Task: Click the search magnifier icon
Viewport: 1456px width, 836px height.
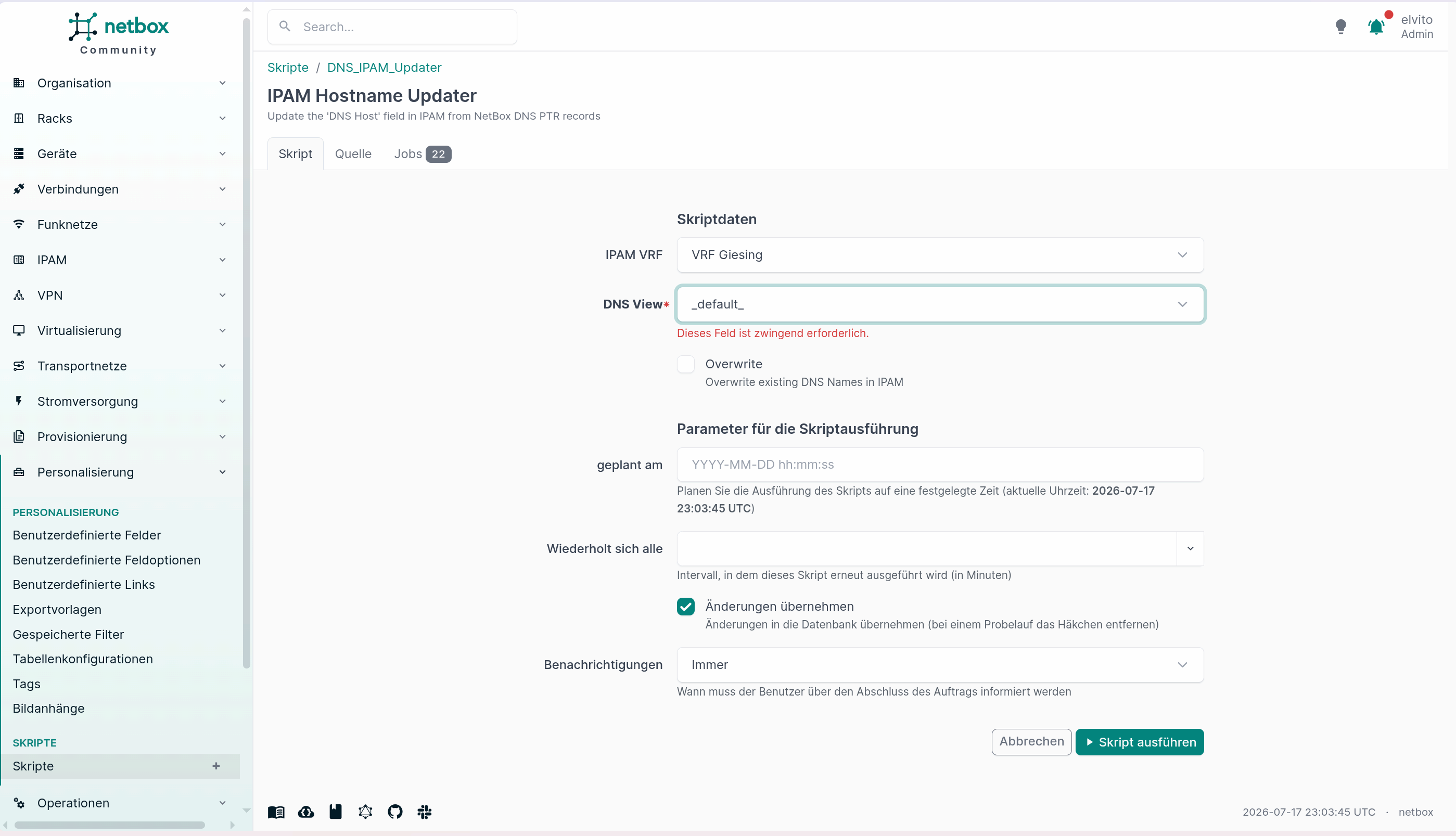Action: coord(284,27)
